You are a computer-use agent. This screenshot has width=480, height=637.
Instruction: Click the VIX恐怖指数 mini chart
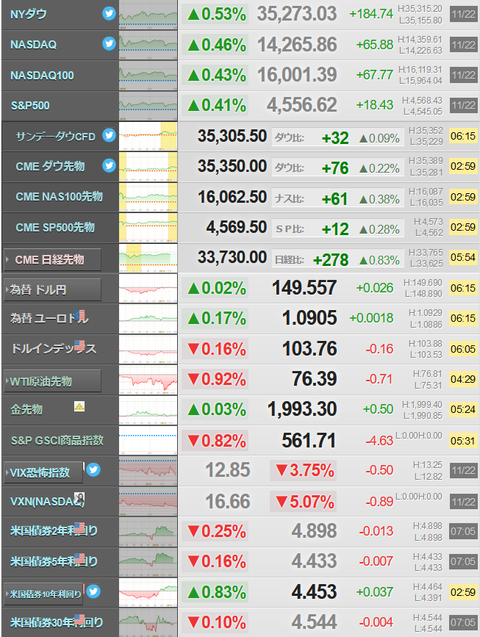click(x=148, y=471)
